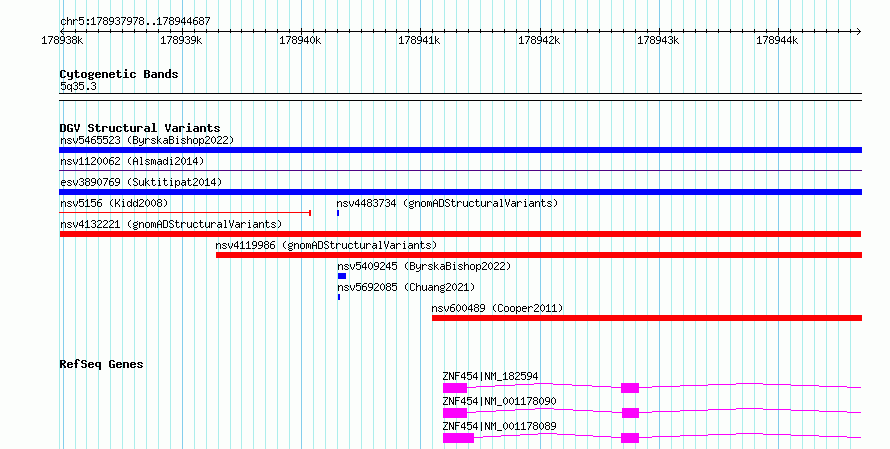Click the 178943k ruler tick label
Viewport: 890px width, 449px height.
pyautogui.click(x=658, y=40)
